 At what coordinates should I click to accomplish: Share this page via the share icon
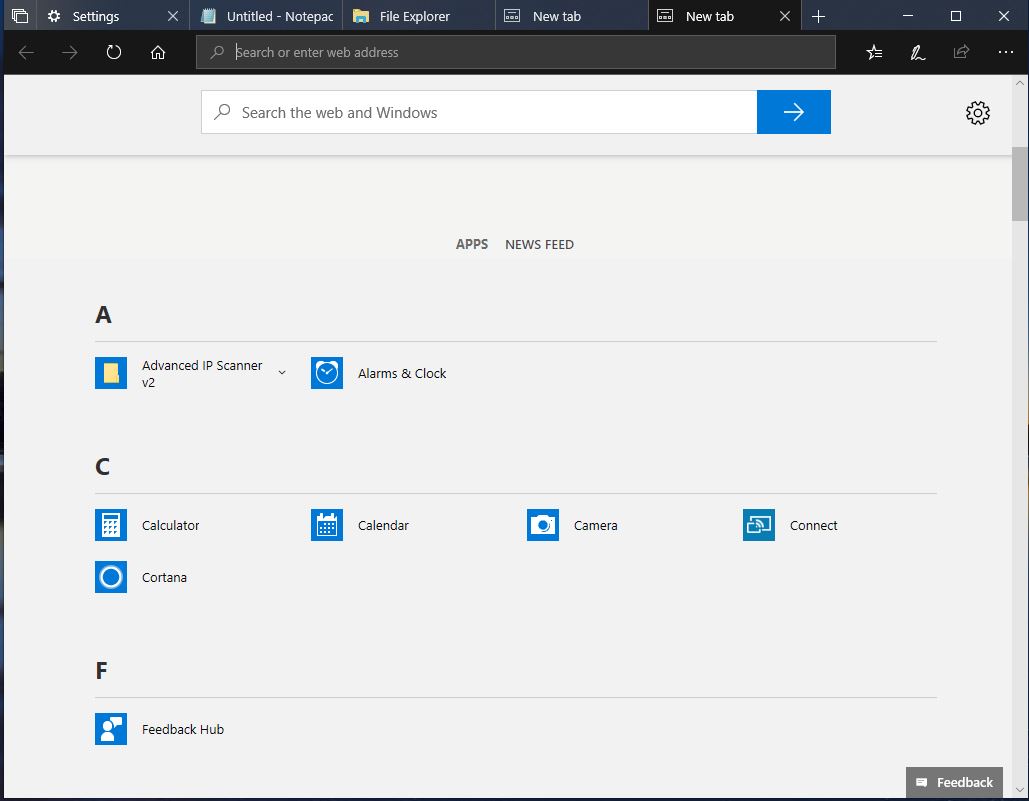pyautogui.click(x=961, y=52)
